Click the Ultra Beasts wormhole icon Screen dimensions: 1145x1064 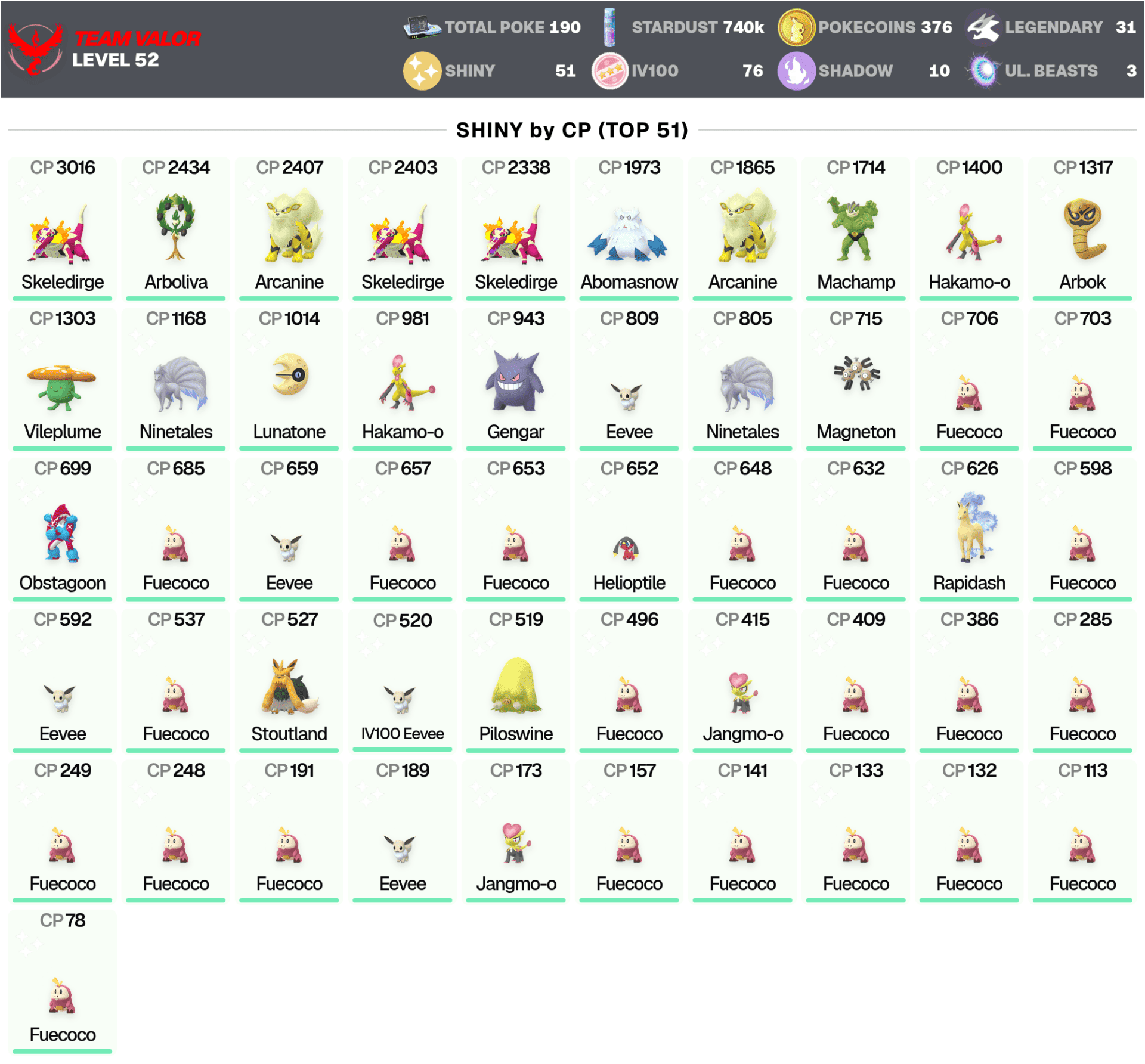pyautogui.click(x=983, y=71)
